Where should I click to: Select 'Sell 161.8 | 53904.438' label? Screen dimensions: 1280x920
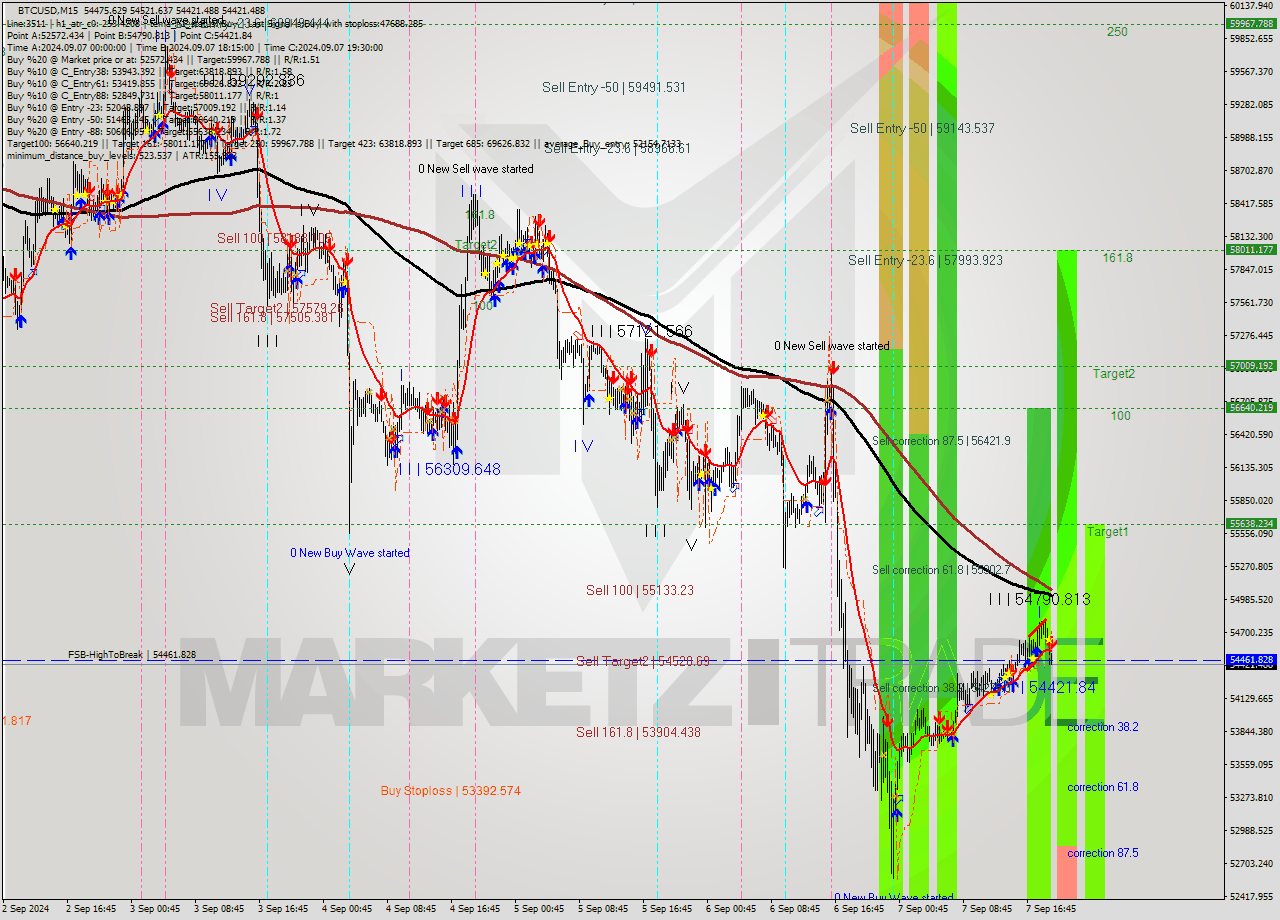(x=638, y=732)
